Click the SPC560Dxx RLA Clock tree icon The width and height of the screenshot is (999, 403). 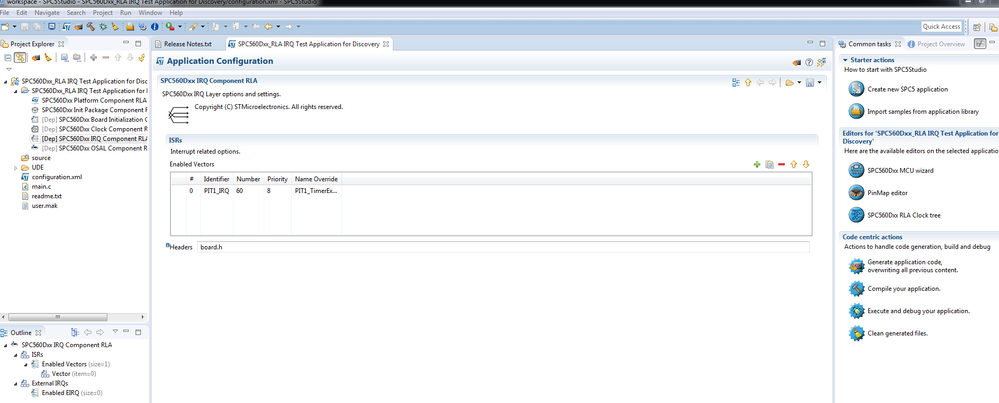point(856,215)
